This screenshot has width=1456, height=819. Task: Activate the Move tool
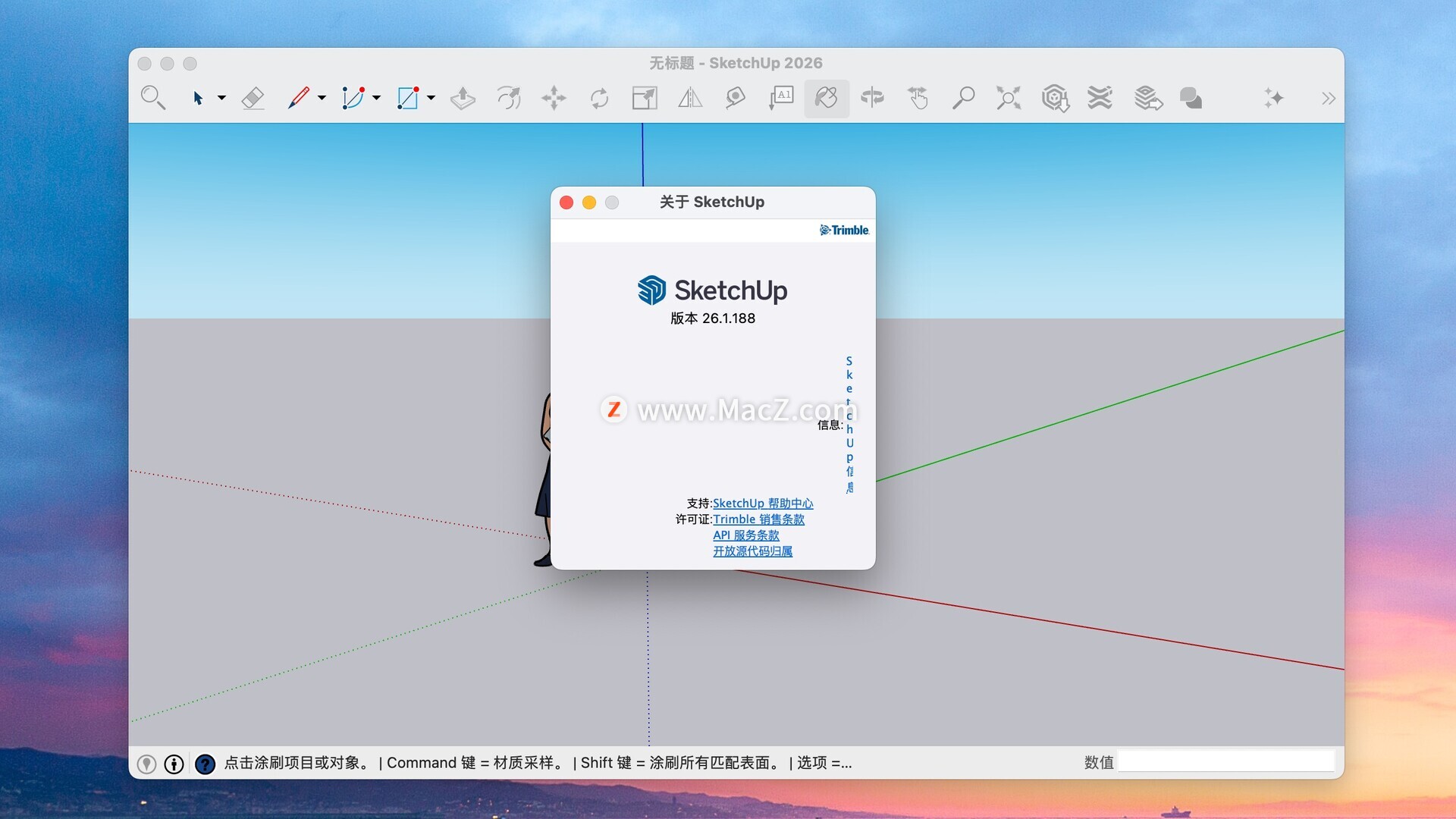tap(554, 98)
